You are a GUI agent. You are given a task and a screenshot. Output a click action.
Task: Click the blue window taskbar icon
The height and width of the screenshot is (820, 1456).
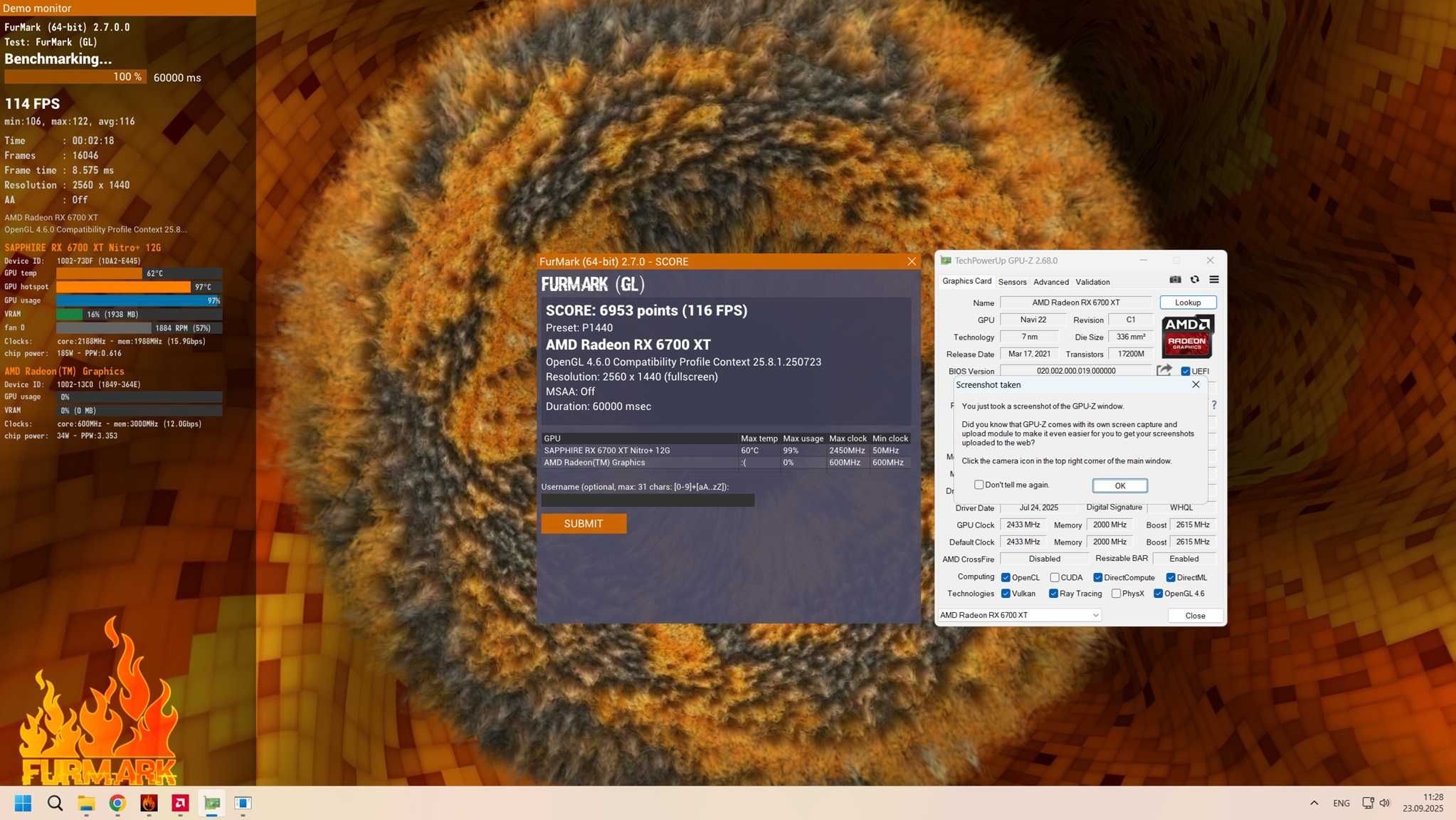tap(243, 803)
